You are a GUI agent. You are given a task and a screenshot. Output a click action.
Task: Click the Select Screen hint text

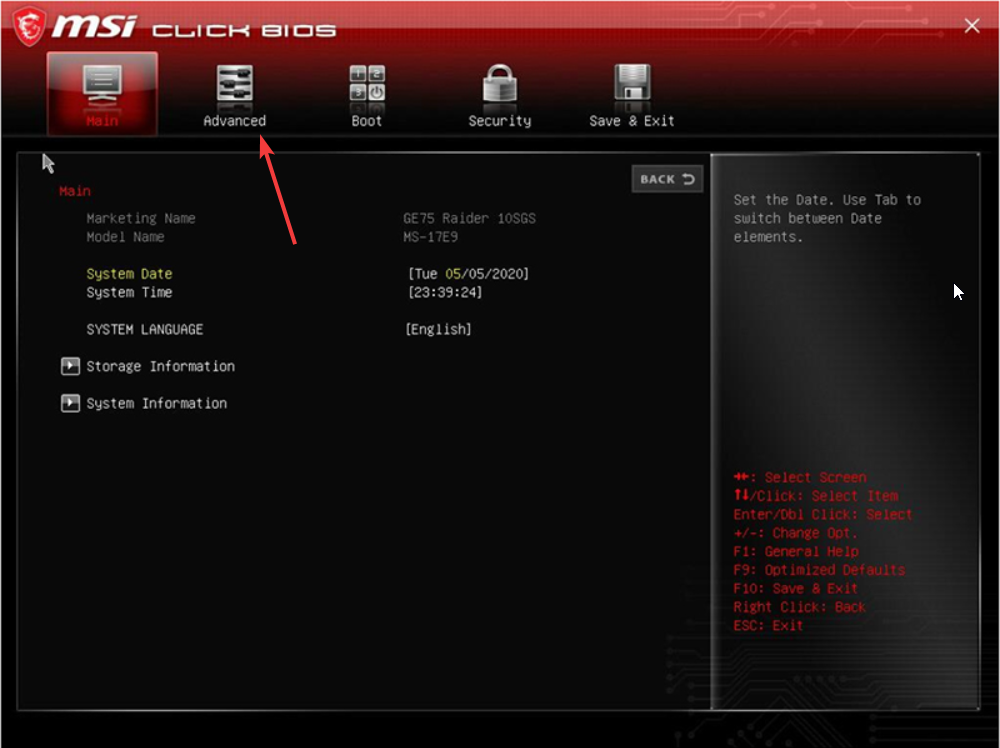(816, 478)
